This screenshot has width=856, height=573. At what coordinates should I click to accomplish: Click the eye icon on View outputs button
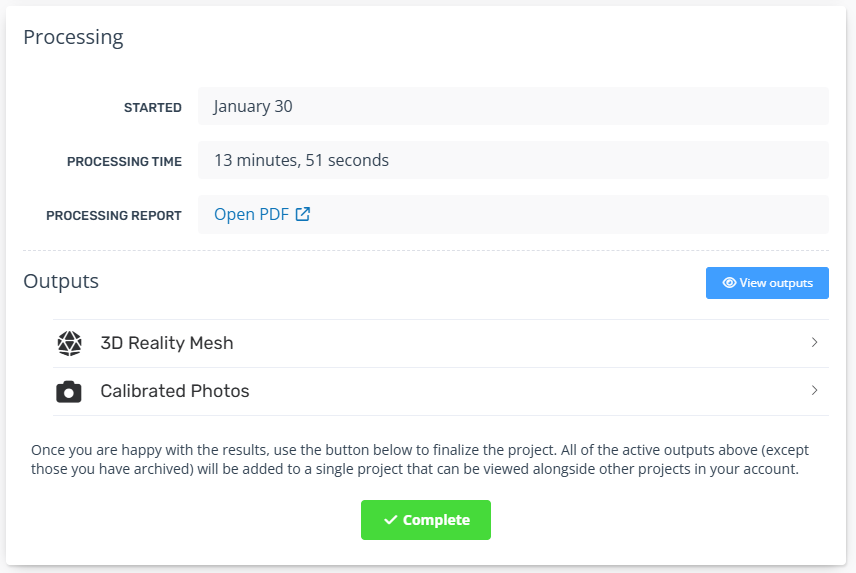(x=729, y=283)
